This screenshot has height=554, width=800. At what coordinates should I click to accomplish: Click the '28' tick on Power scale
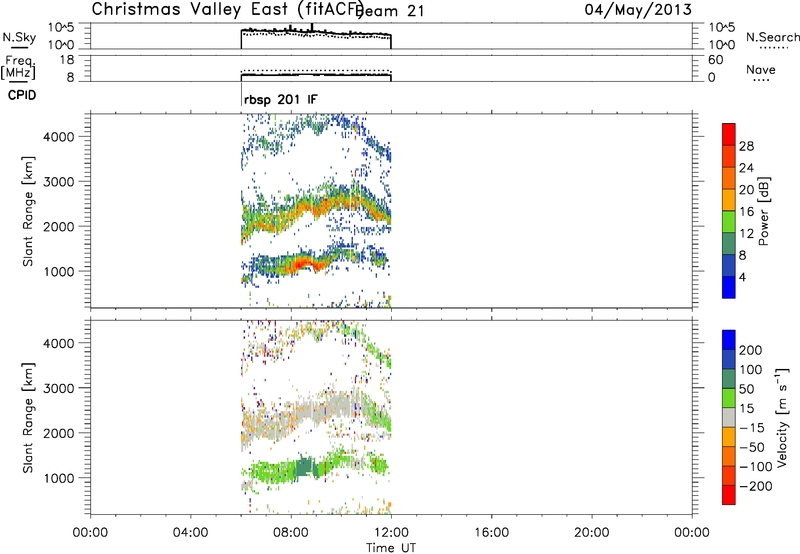tap(746, 146)
